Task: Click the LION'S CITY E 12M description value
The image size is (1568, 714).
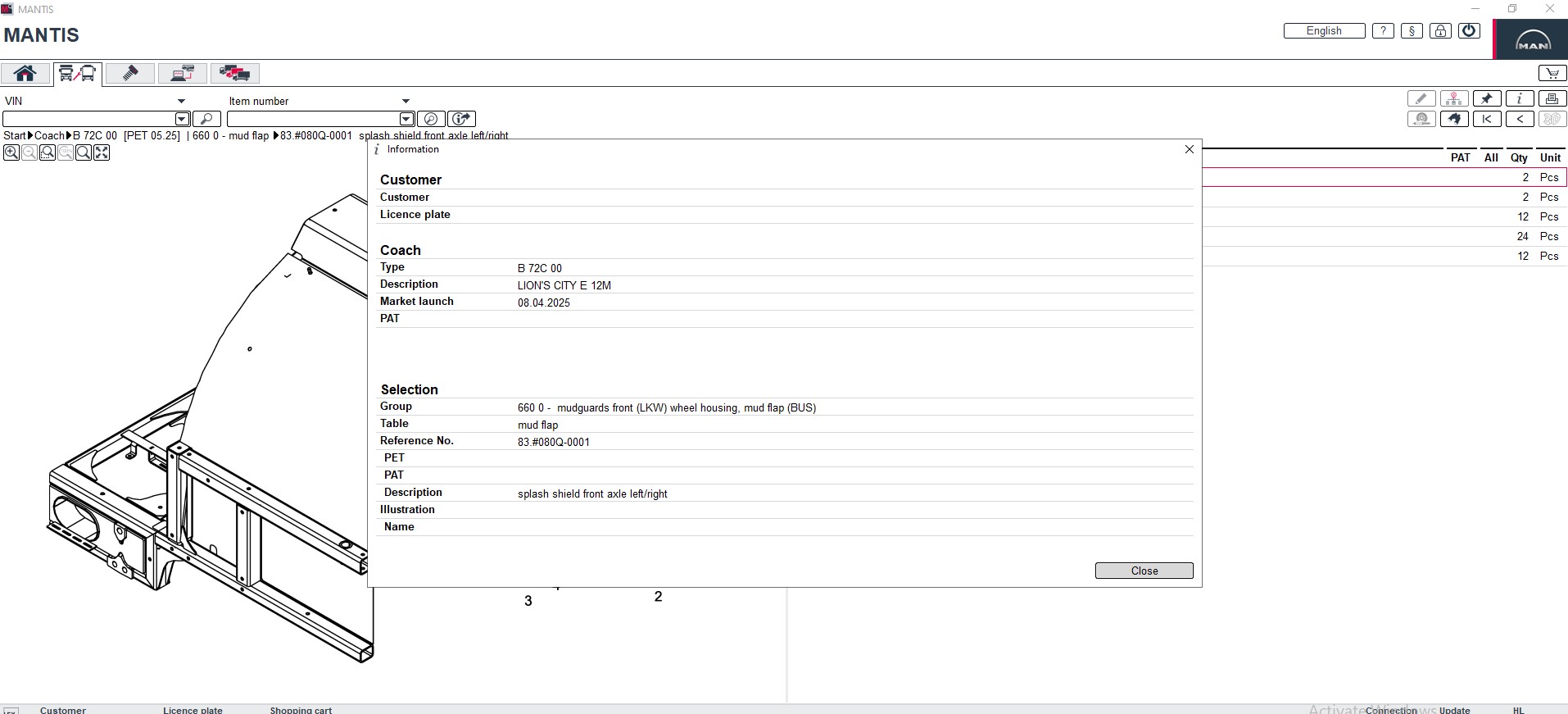Action: coord(564,285)
